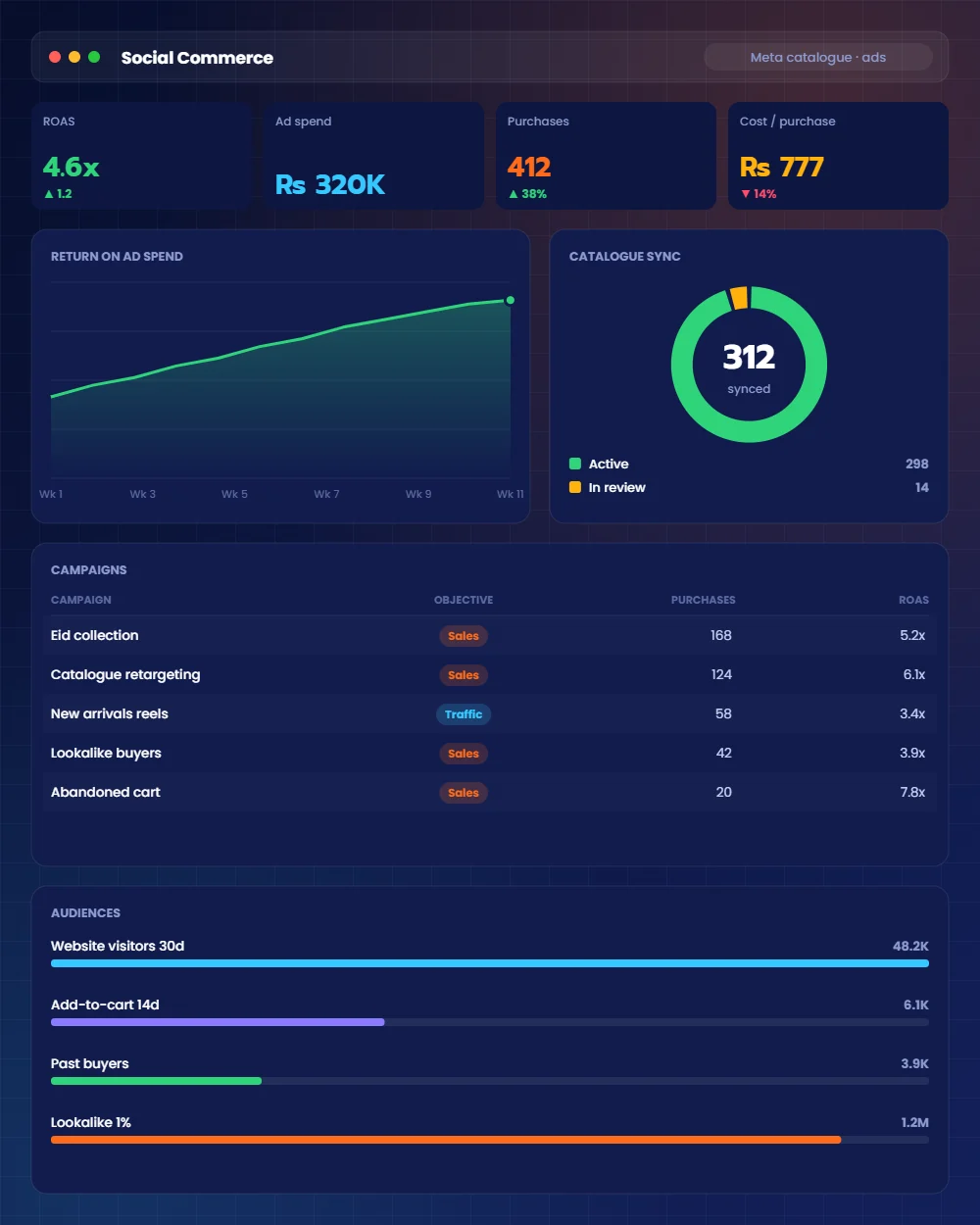Click the green endpoint marker on ROAS chart

coord(510,300)
